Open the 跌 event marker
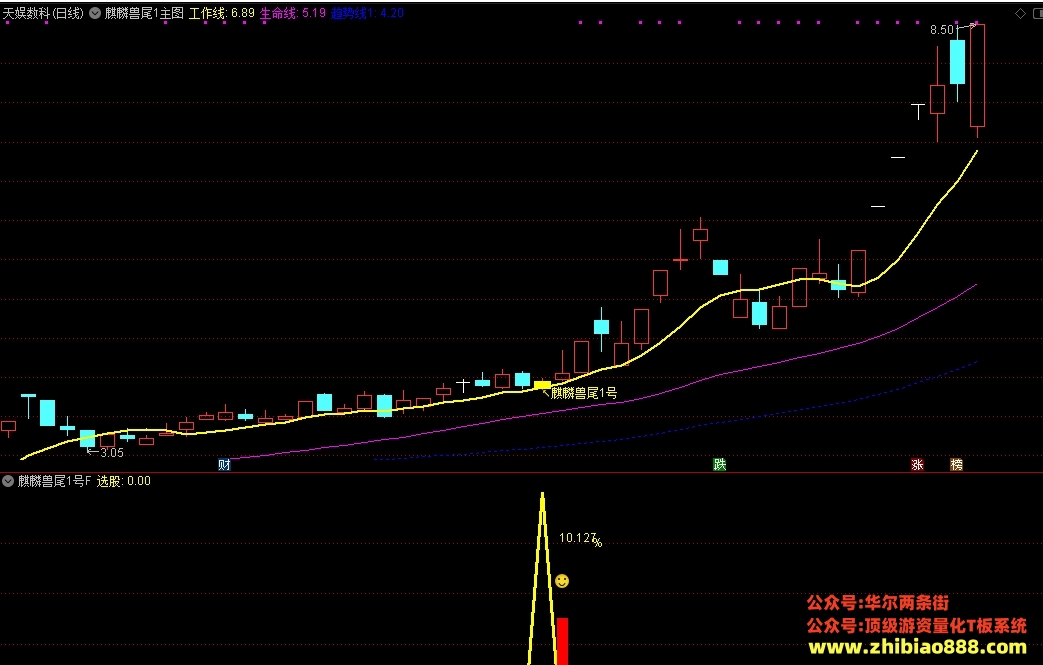 point(720,464)
